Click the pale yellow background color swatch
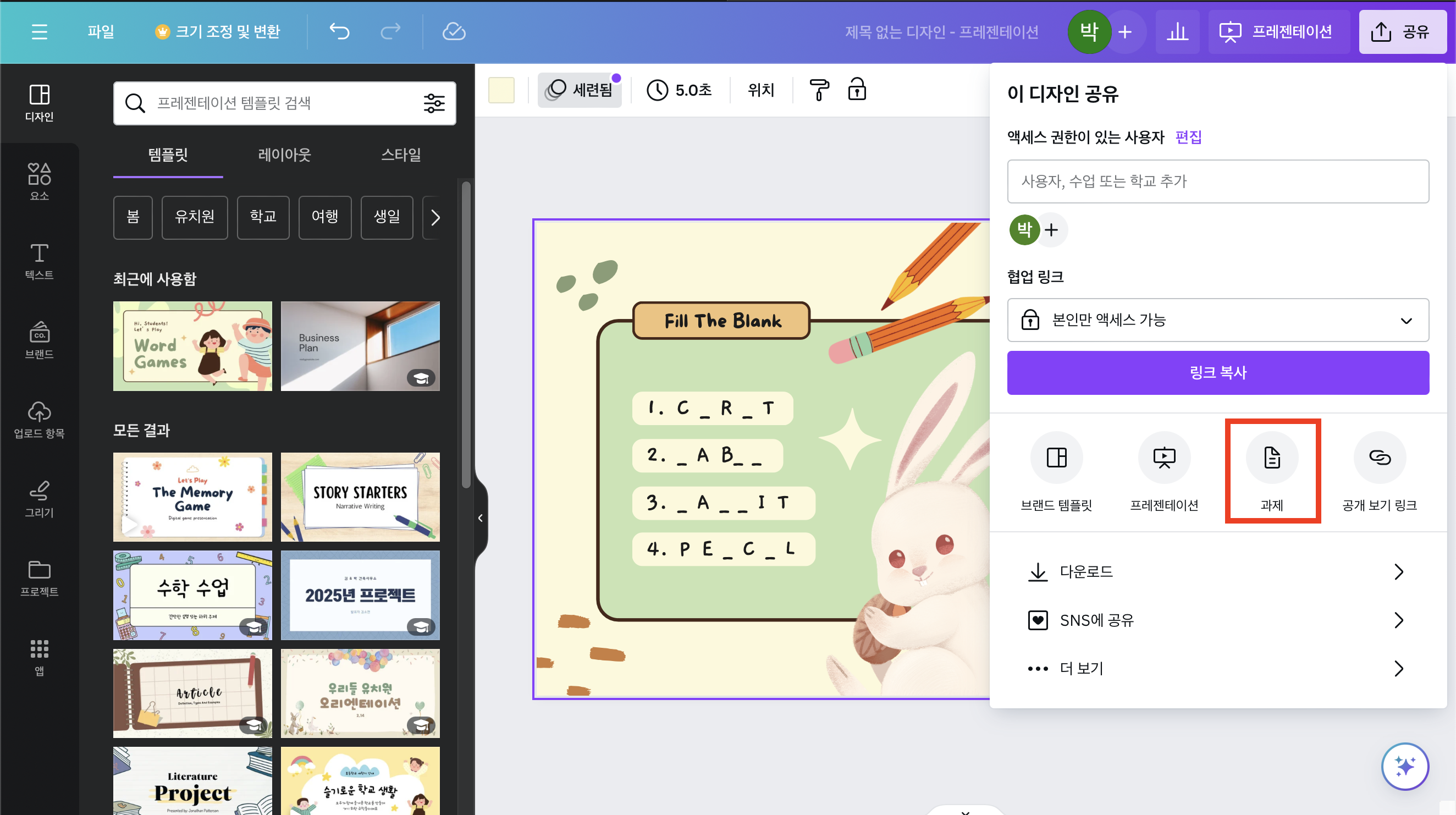Image resolution: width=1456 pixels, height=815 pixels. [x=501, y=90]
